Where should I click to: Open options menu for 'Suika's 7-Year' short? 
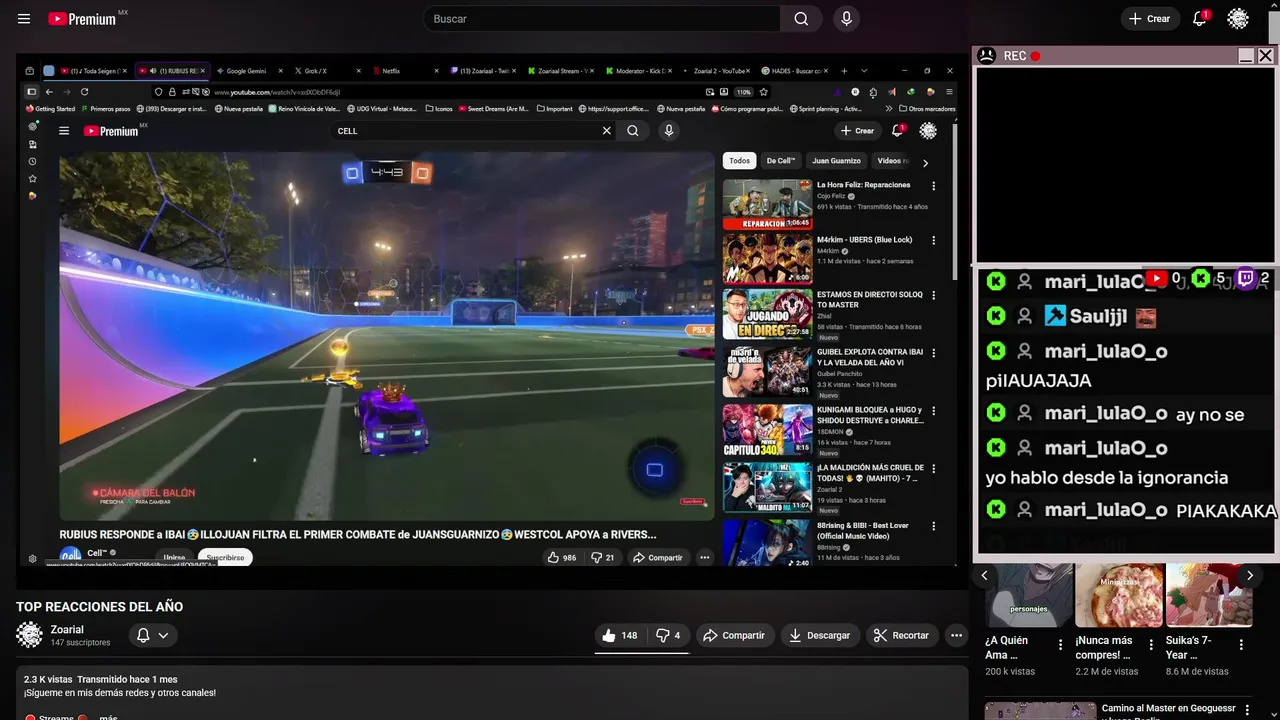[1241, 645]
